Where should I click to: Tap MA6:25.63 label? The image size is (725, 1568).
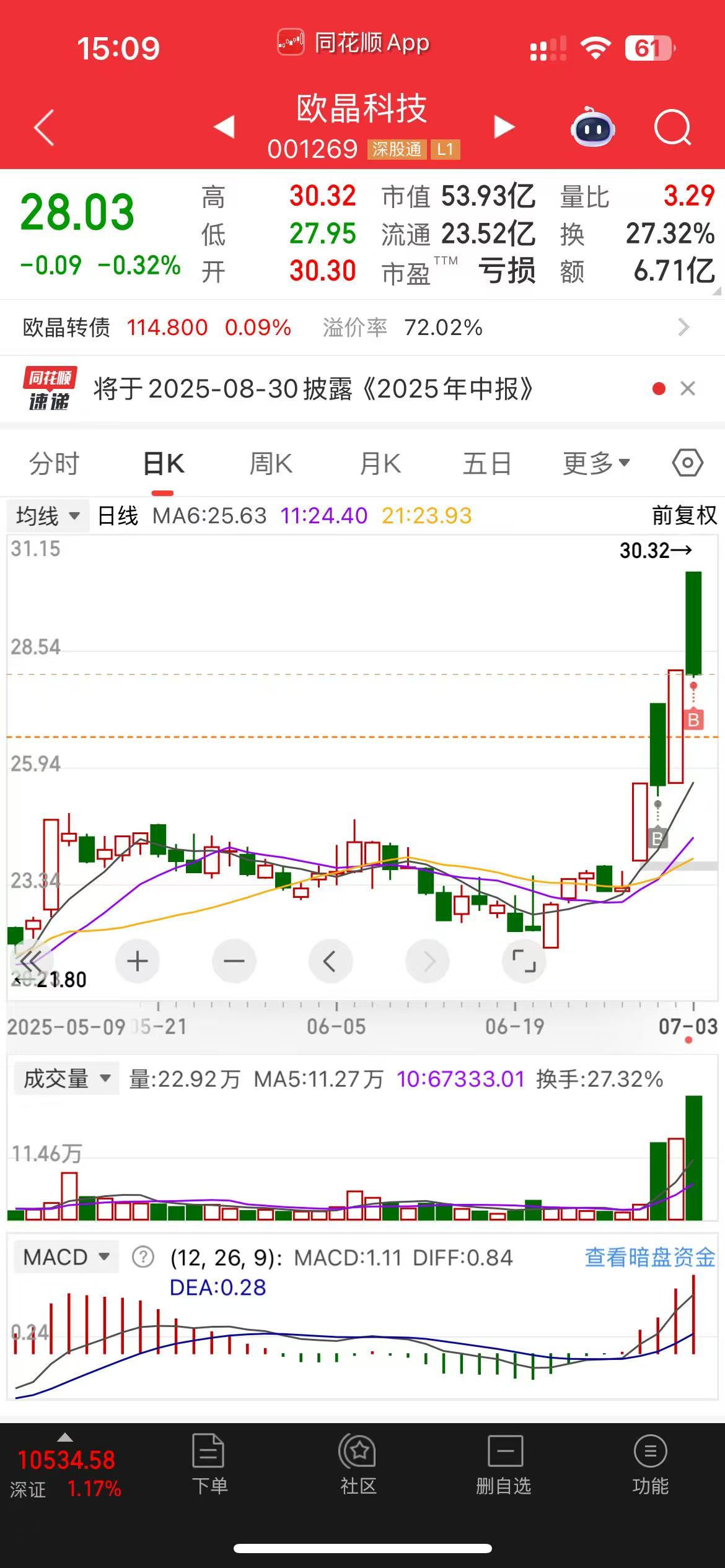(209, 515)
